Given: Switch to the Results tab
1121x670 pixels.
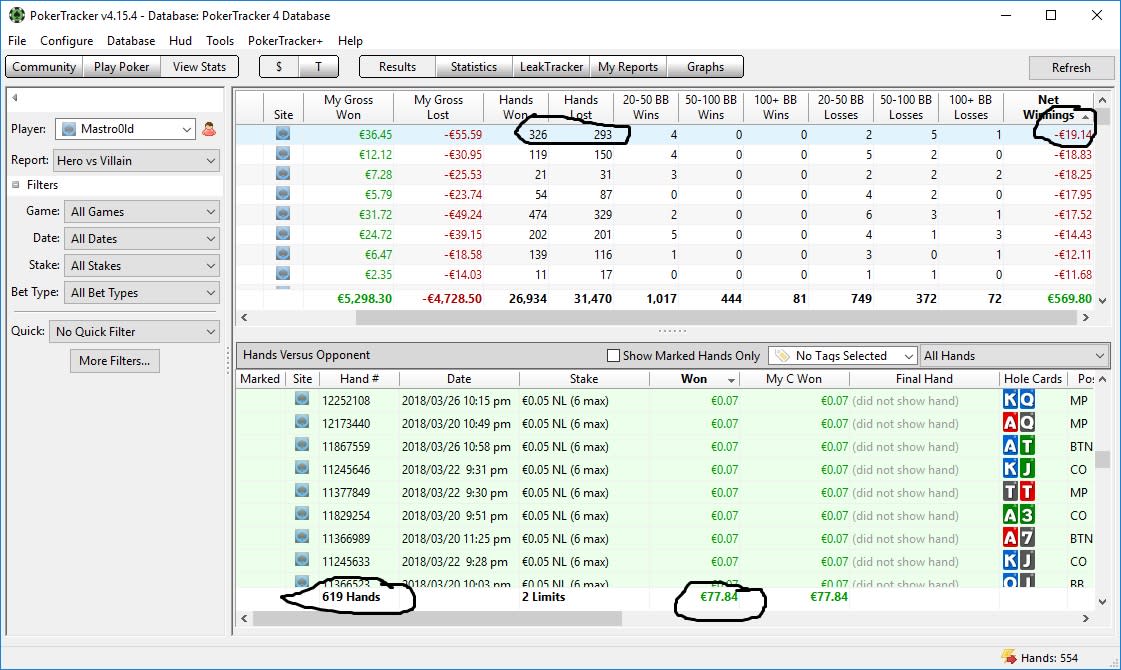Looking at the screenshot, I should 397,66.
